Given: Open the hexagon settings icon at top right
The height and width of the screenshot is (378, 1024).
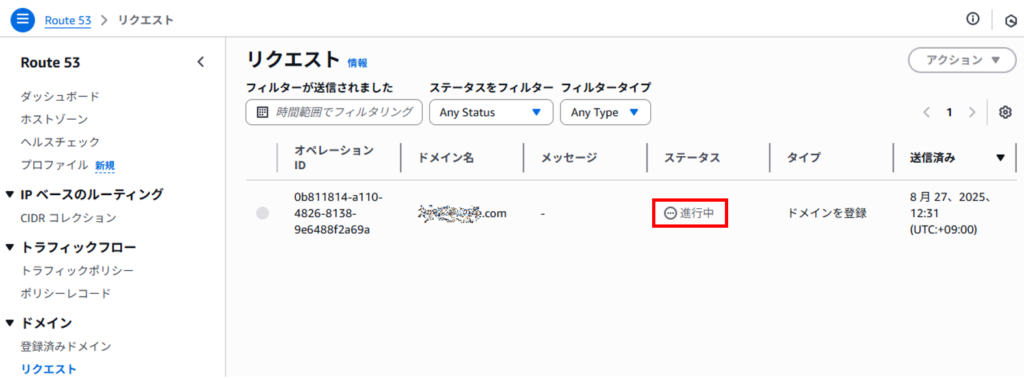Looking at the screenshot, I should (x=1010, y=22).
